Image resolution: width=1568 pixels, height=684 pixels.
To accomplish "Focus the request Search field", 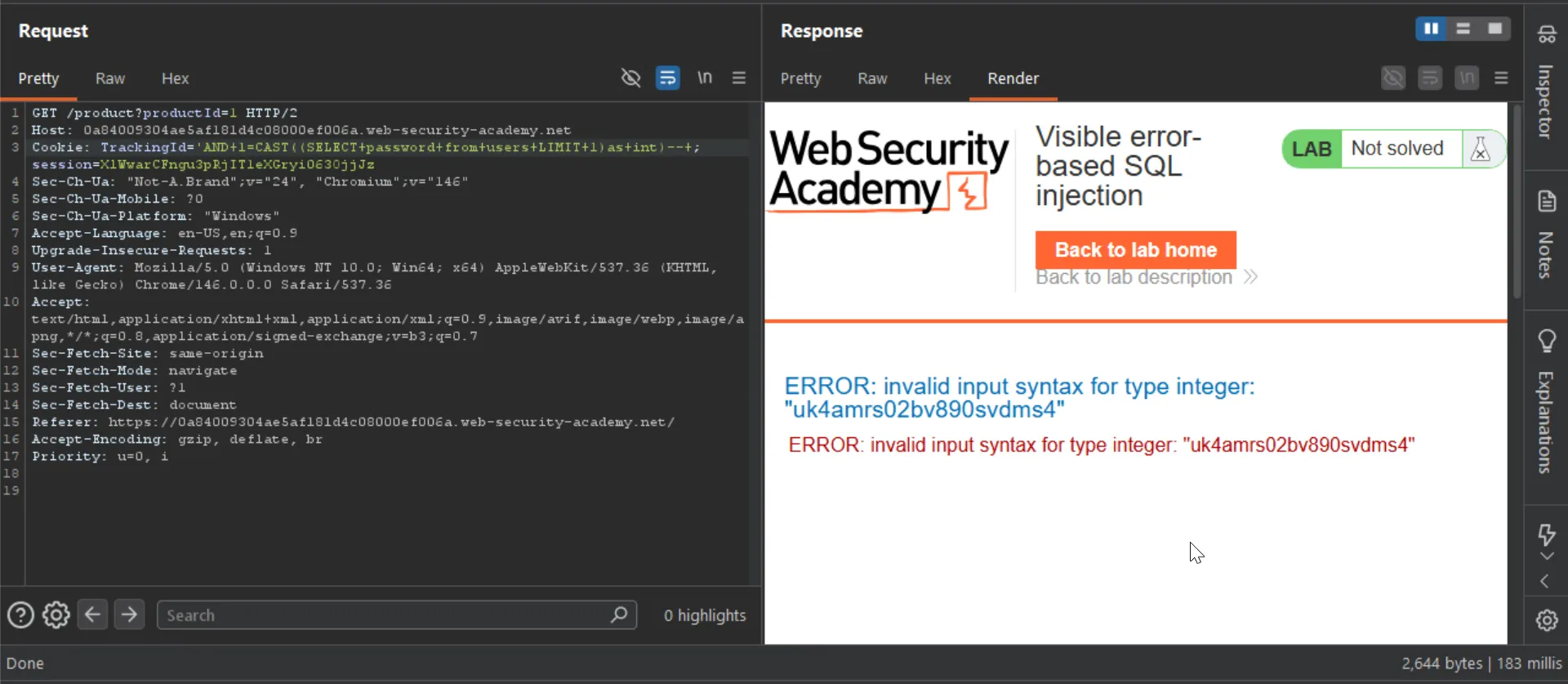I will click(397, 615).
